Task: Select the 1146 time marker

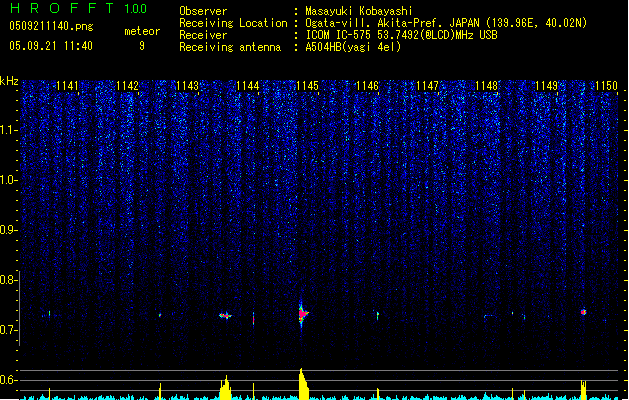Action: point(367,86)
